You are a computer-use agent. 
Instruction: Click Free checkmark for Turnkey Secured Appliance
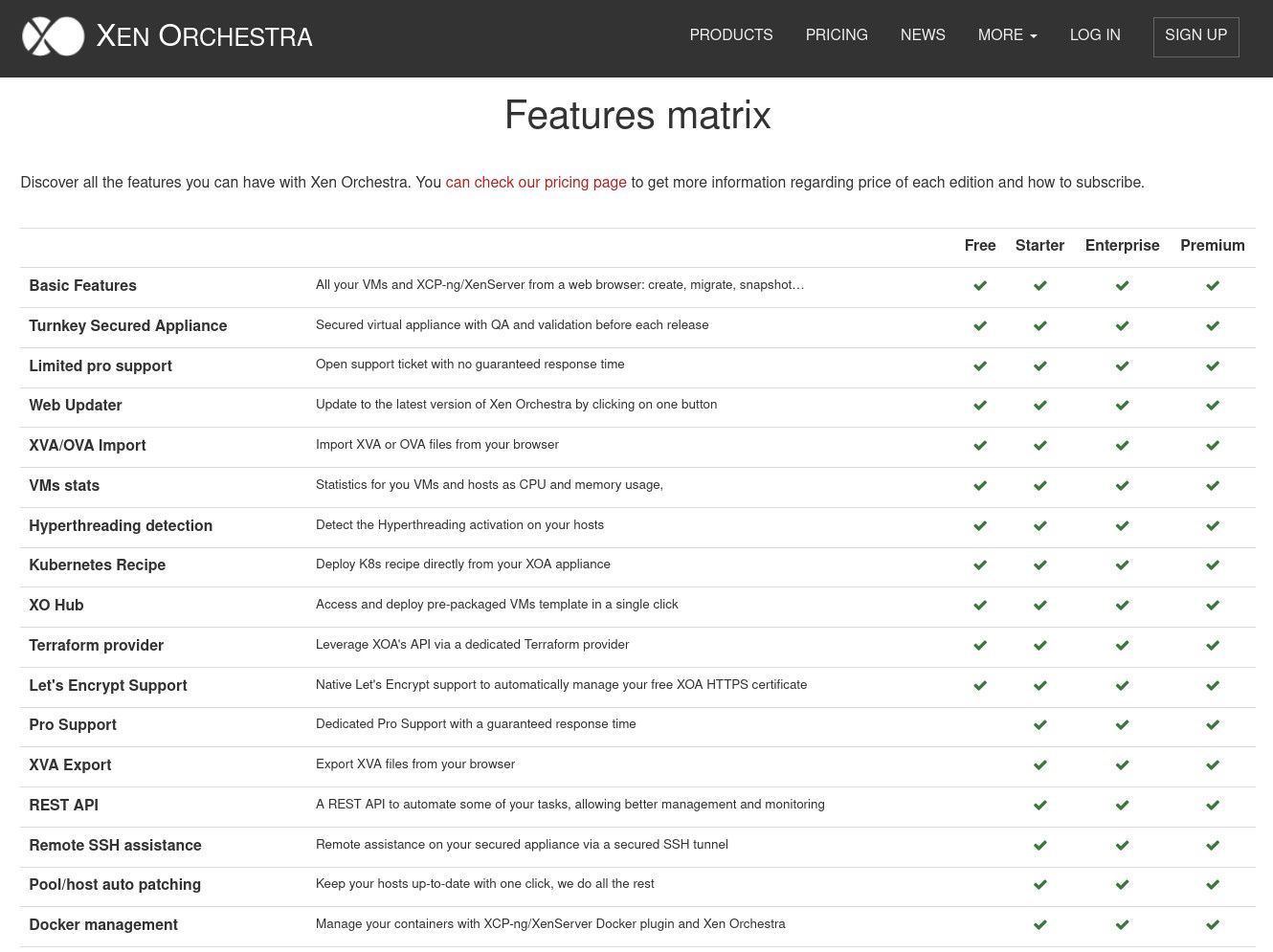click(980, 326)
